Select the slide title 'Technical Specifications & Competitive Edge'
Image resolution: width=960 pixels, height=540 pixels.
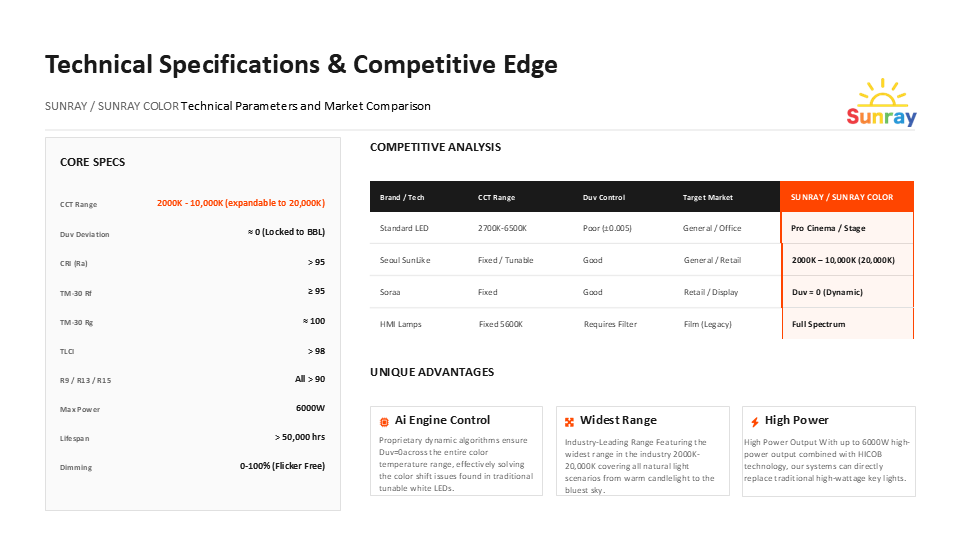point(301,65)
